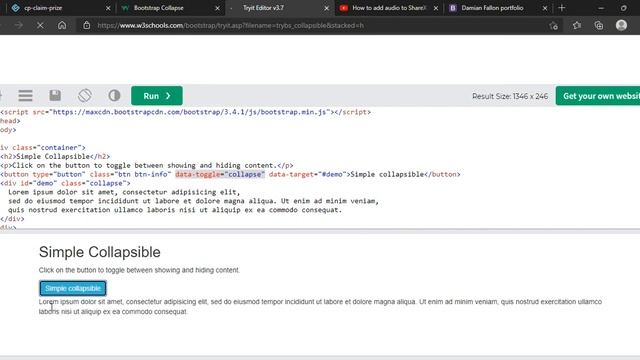
Task: View site info via the lock icon
Action: click(x=87, y=25)
